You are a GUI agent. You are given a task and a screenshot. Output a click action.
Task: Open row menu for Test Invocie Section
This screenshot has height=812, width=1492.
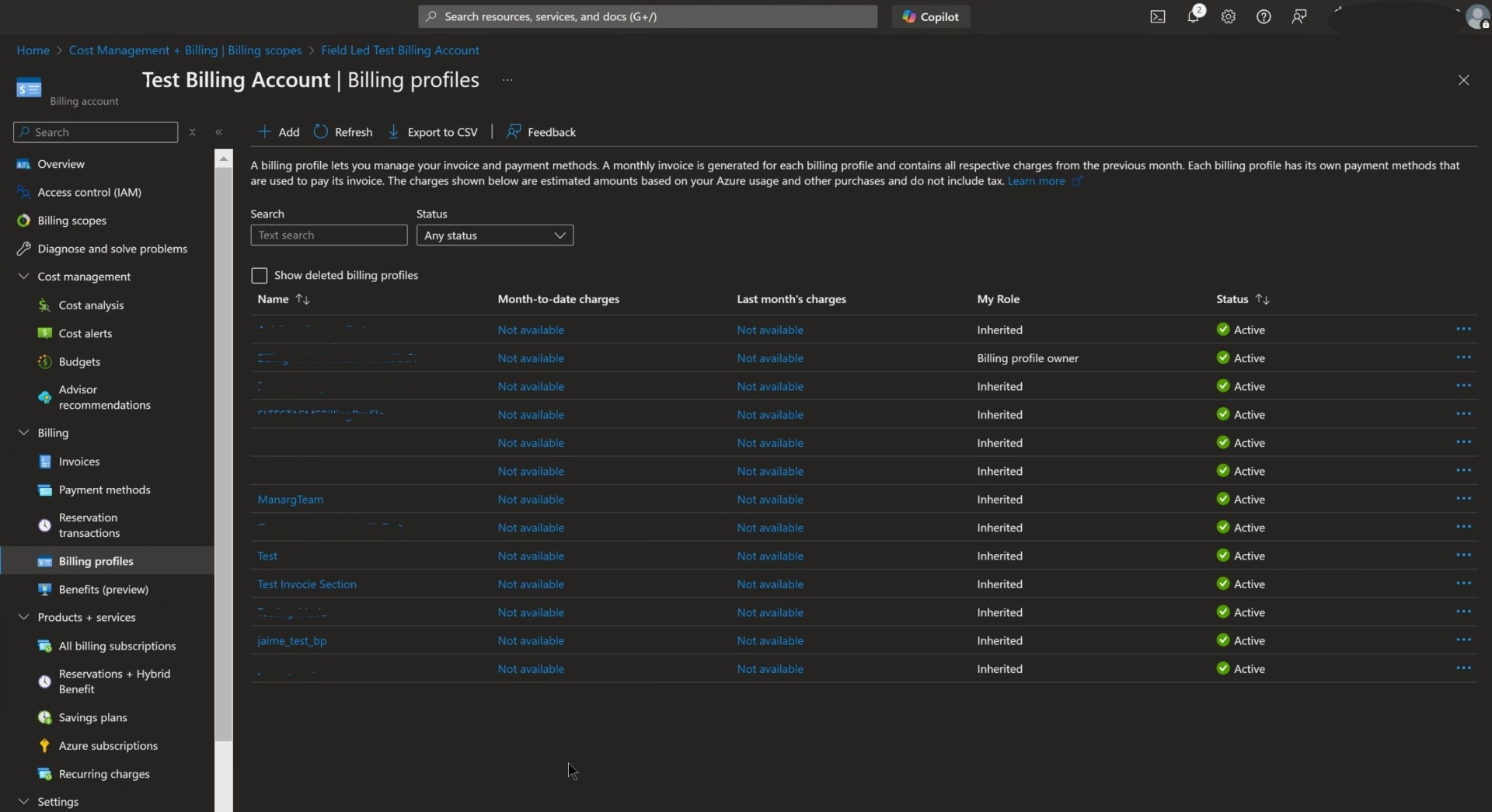point(1463,584)
